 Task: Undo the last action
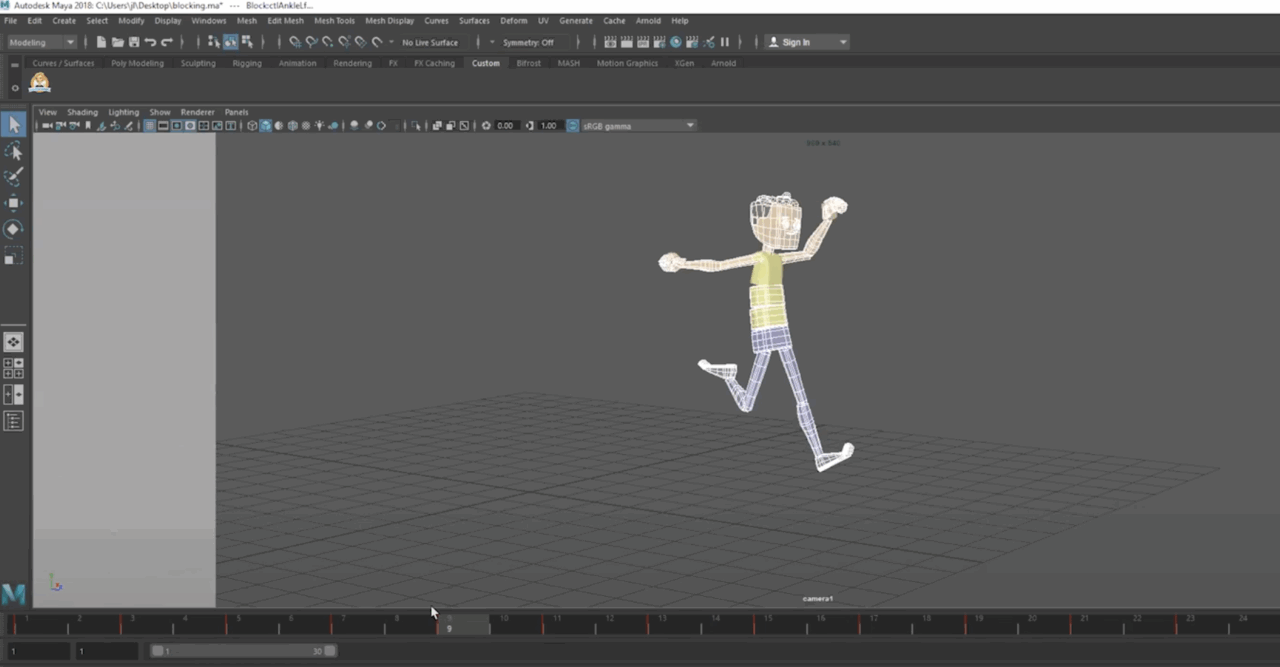tap(151, 42)
